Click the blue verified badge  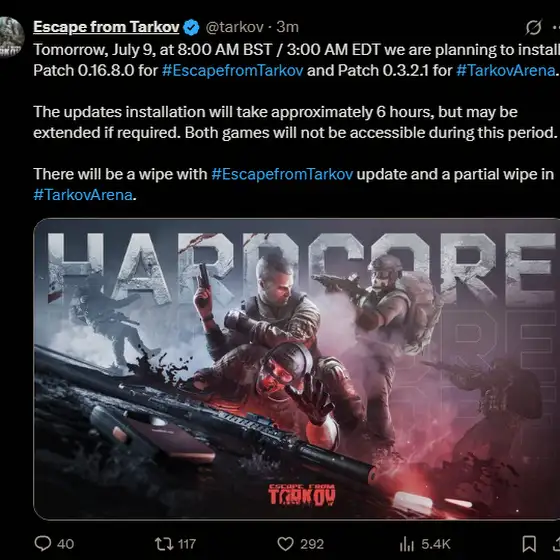coord(191,28)
